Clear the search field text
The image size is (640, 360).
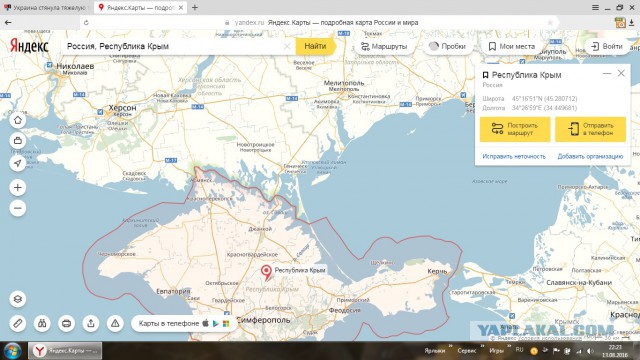point(287,47)
